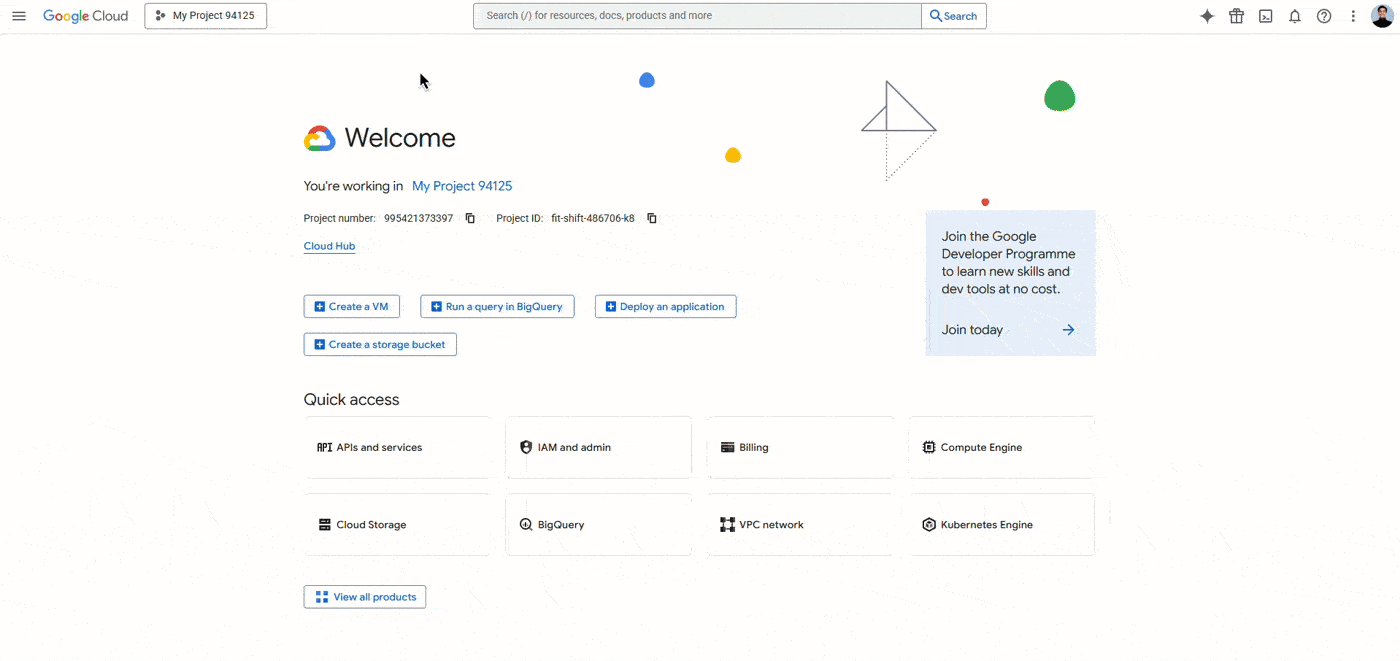The width and height of the screenshot is (1400, 661).
Task: Open the navigation hamburger menu
Action: [x=18, y=15]
